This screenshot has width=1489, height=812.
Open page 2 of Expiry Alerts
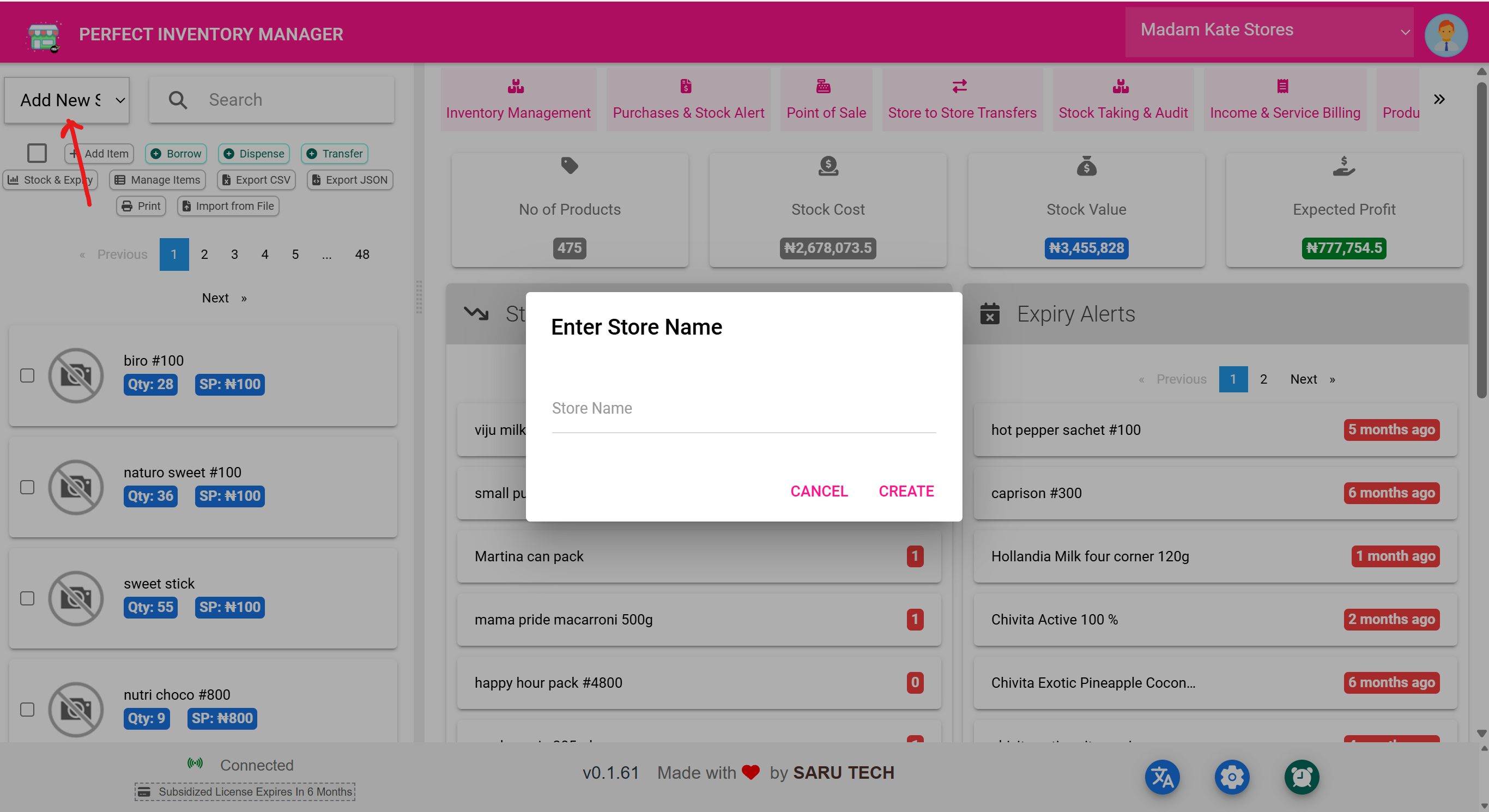tap(1263, 380)
